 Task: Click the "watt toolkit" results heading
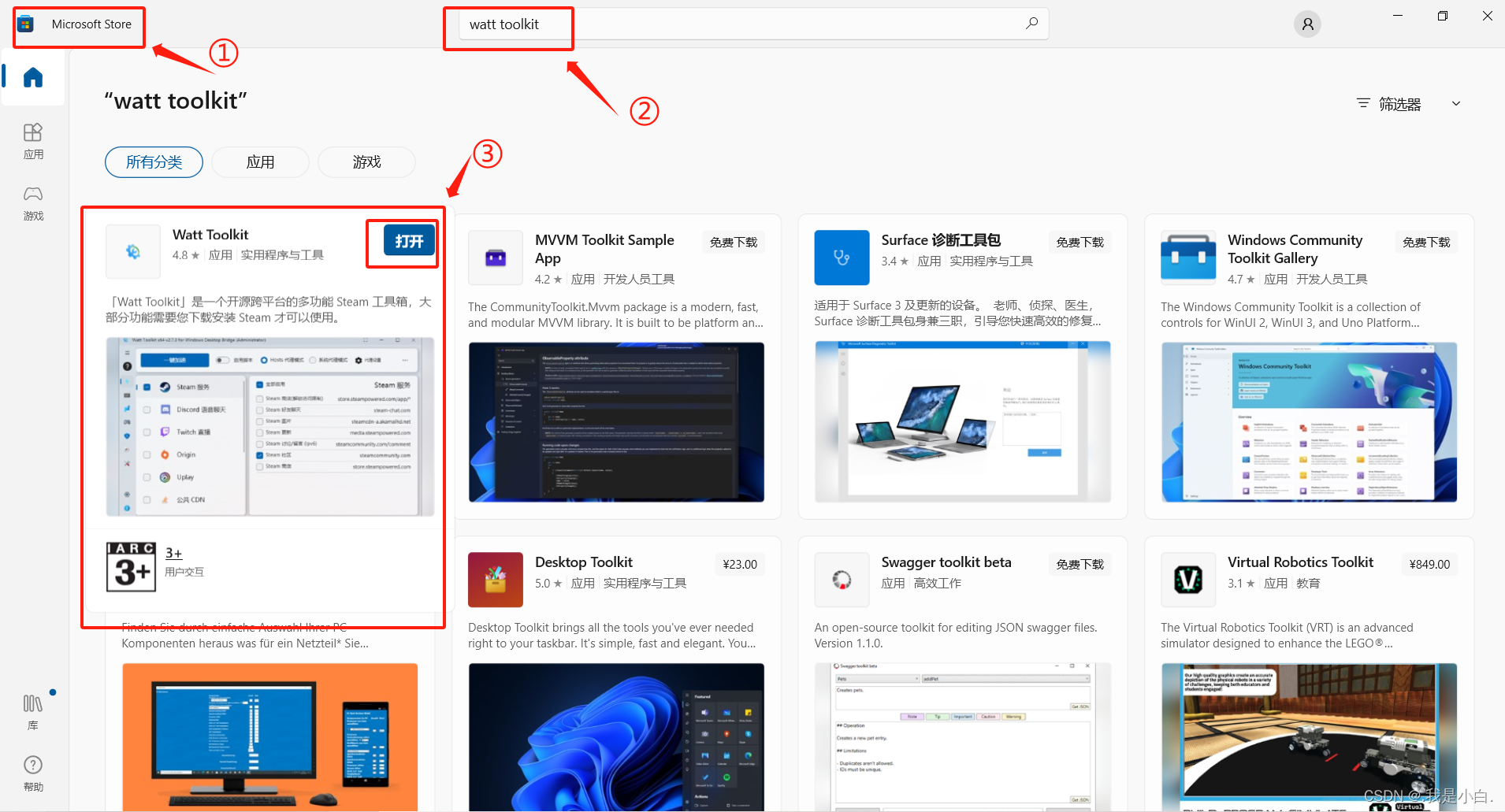176,101
